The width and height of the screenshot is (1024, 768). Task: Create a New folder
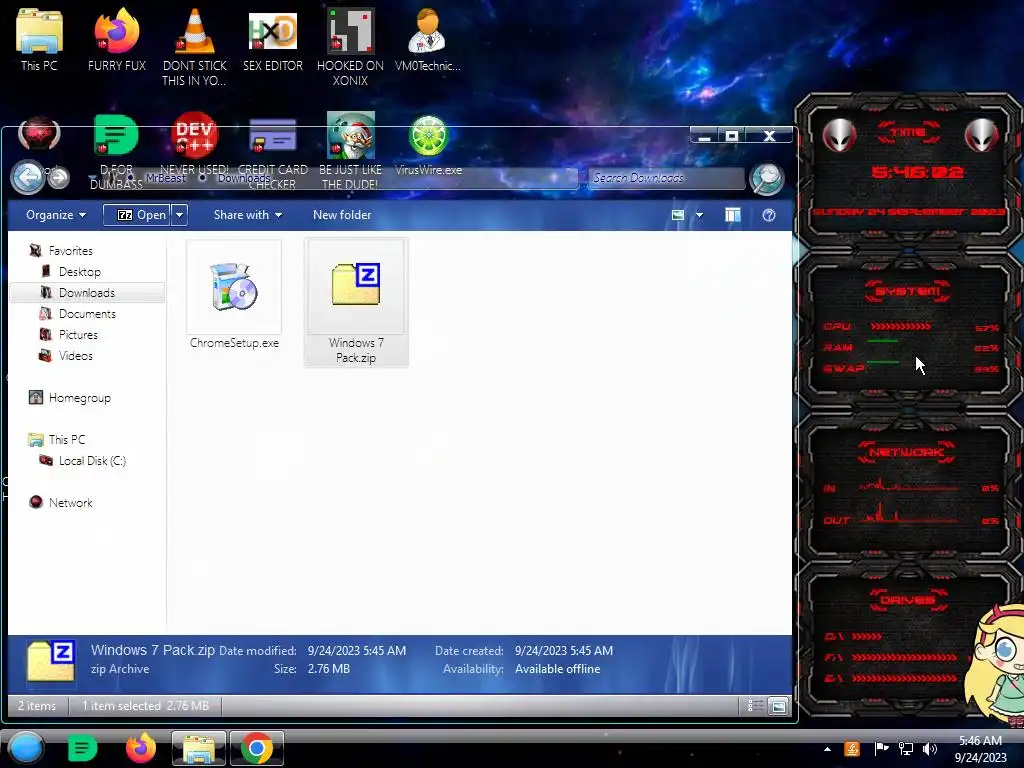(342, 215)
